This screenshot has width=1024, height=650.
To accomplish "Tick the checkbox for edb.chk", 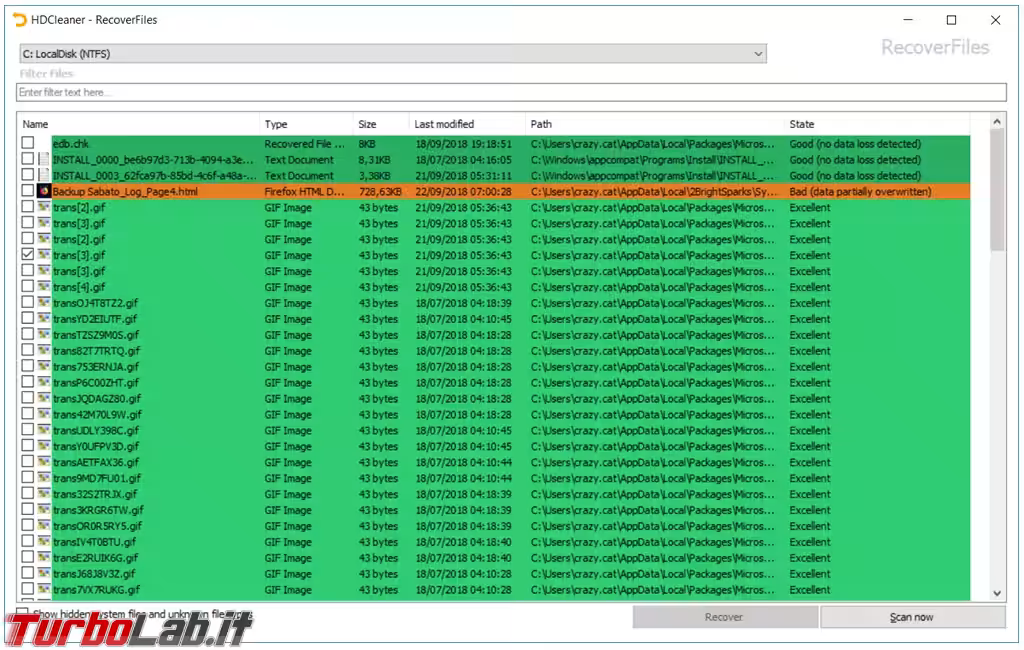I will (x=28, y=143).
